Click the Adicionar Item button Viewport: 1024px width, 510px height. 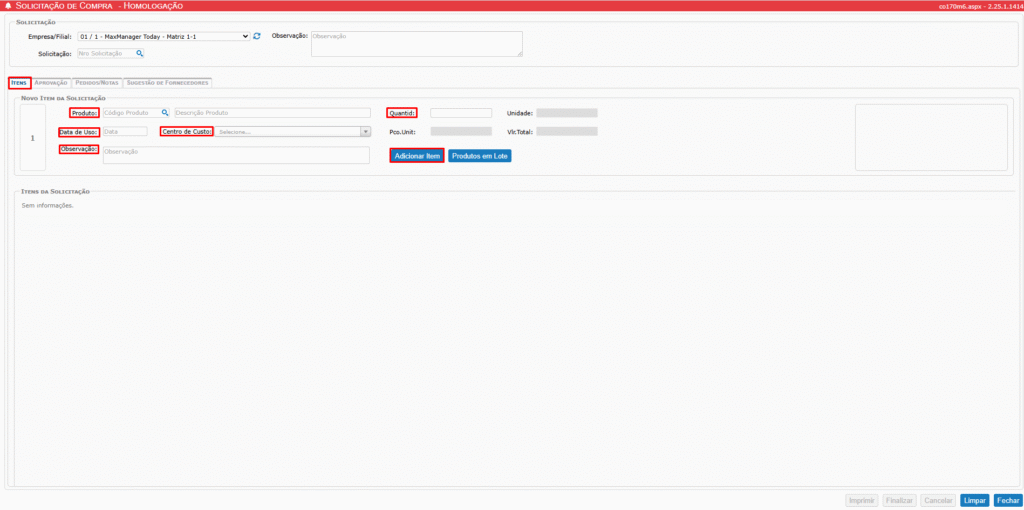(x=417, y=156)
